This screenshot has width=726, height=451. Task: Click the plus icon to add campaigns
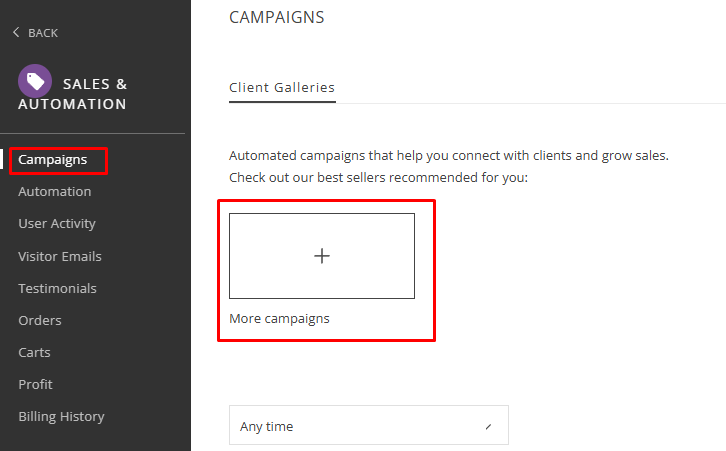click(x=322, y=256)
